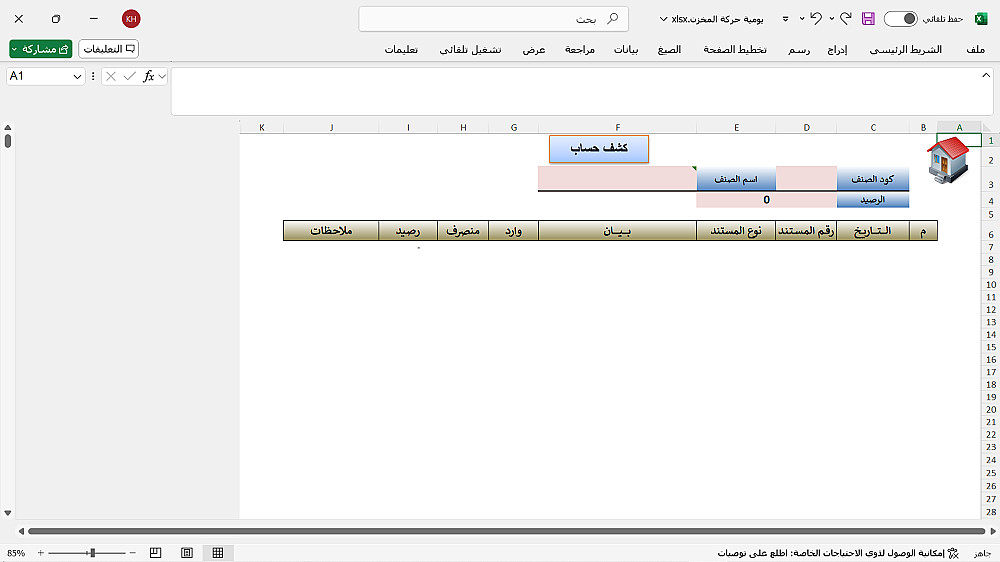Confirm the formula bar entry (checkmark)
This screenshot has height=562, width=1000.
click(129, 76)
